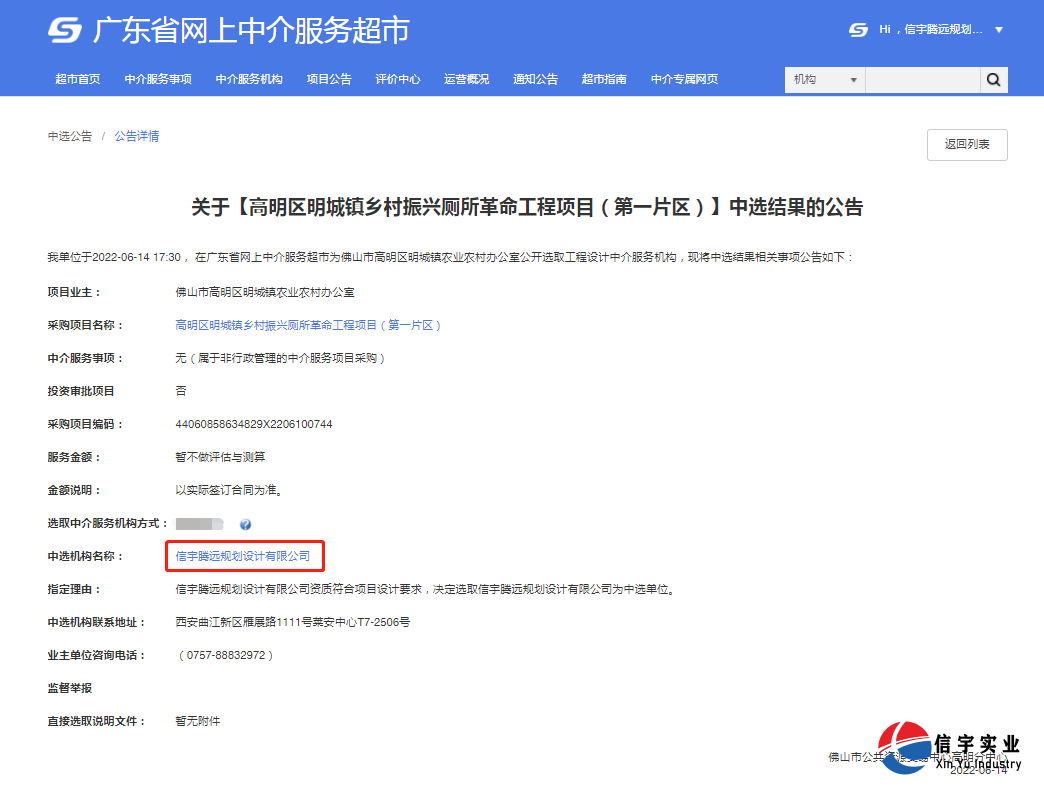Open the 评价中心 page
This screenshot has width=1044, height=790.
[397, 79]
